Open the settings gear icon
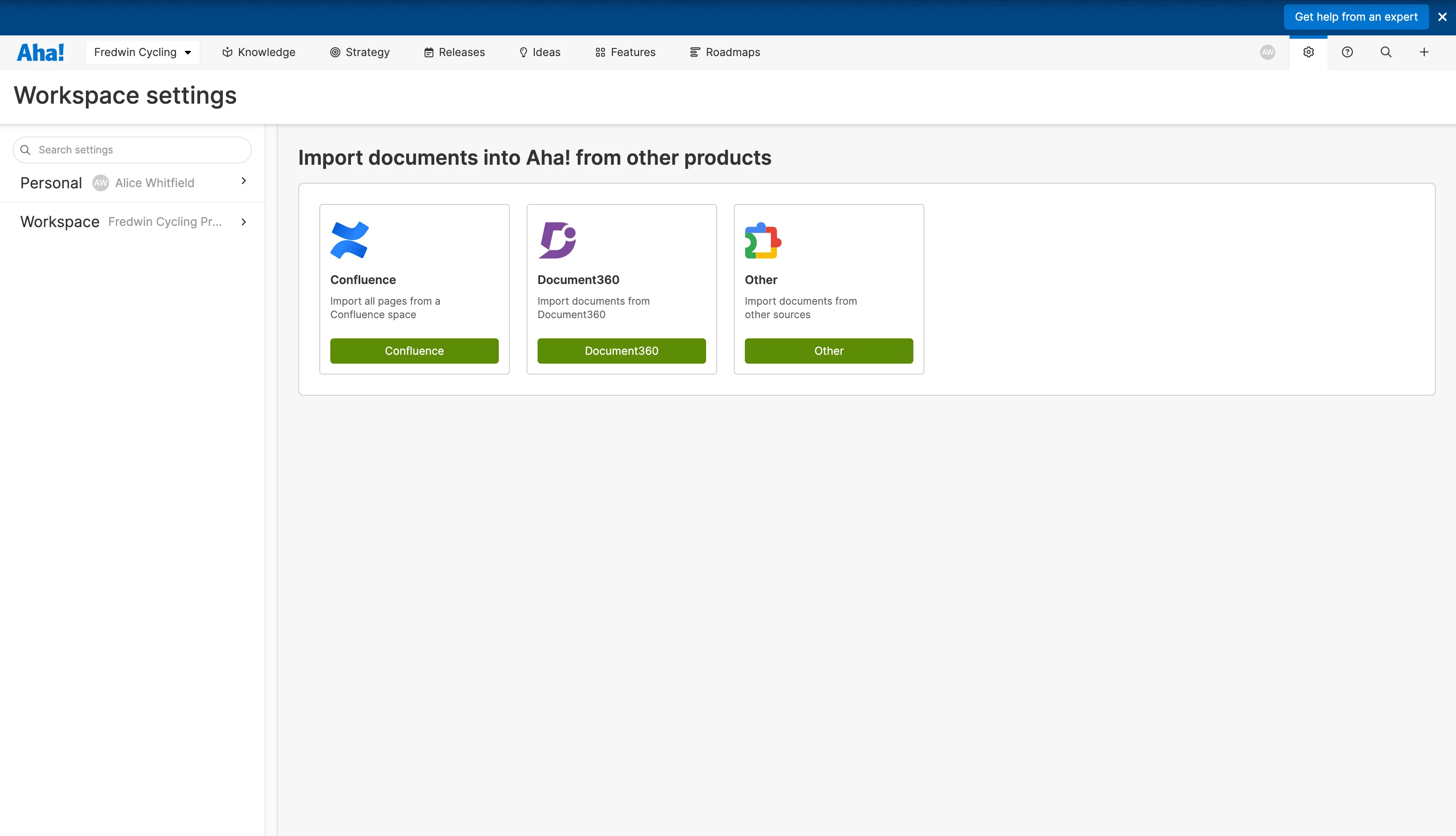The height and width of the screenshot is (836, 1456). point(1308,52)
